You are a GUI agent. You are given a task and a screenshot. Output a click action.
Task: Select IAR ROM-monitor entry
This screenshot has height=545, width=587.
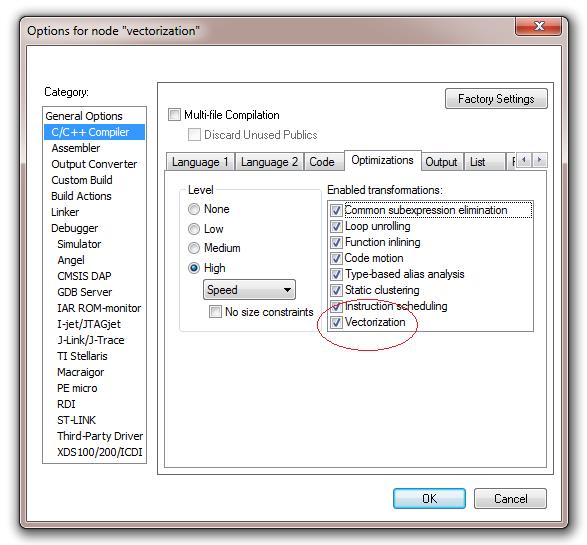[99, 308]
